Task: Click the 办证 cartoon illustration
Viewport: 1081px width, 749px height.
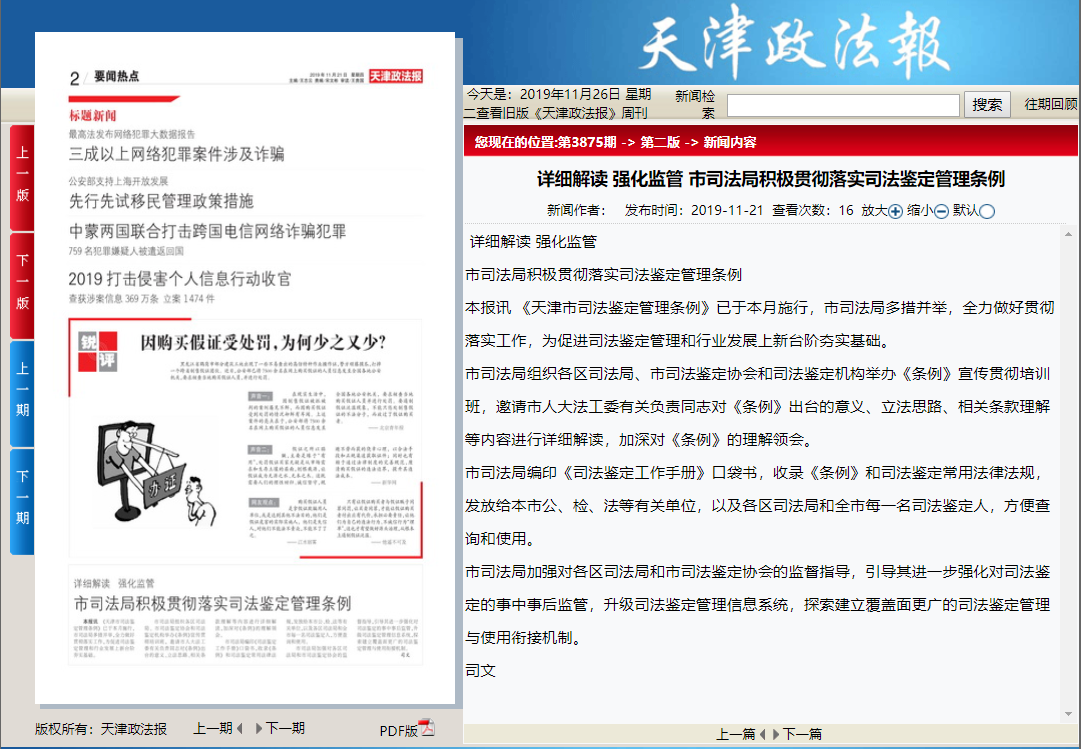Action: (156, 473)
